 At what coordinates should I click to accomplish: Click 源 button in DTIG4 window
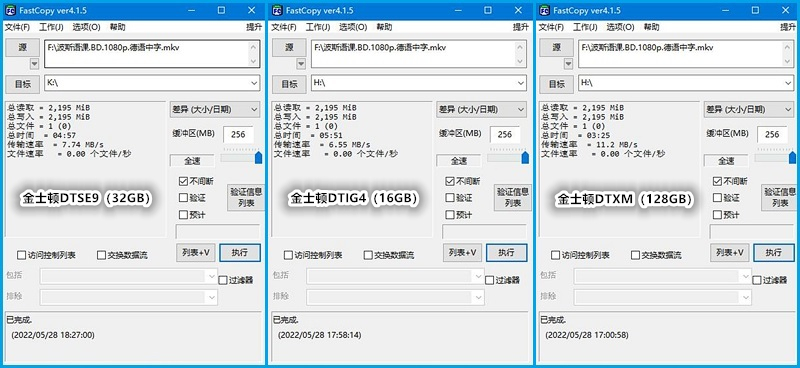[289, 47]
